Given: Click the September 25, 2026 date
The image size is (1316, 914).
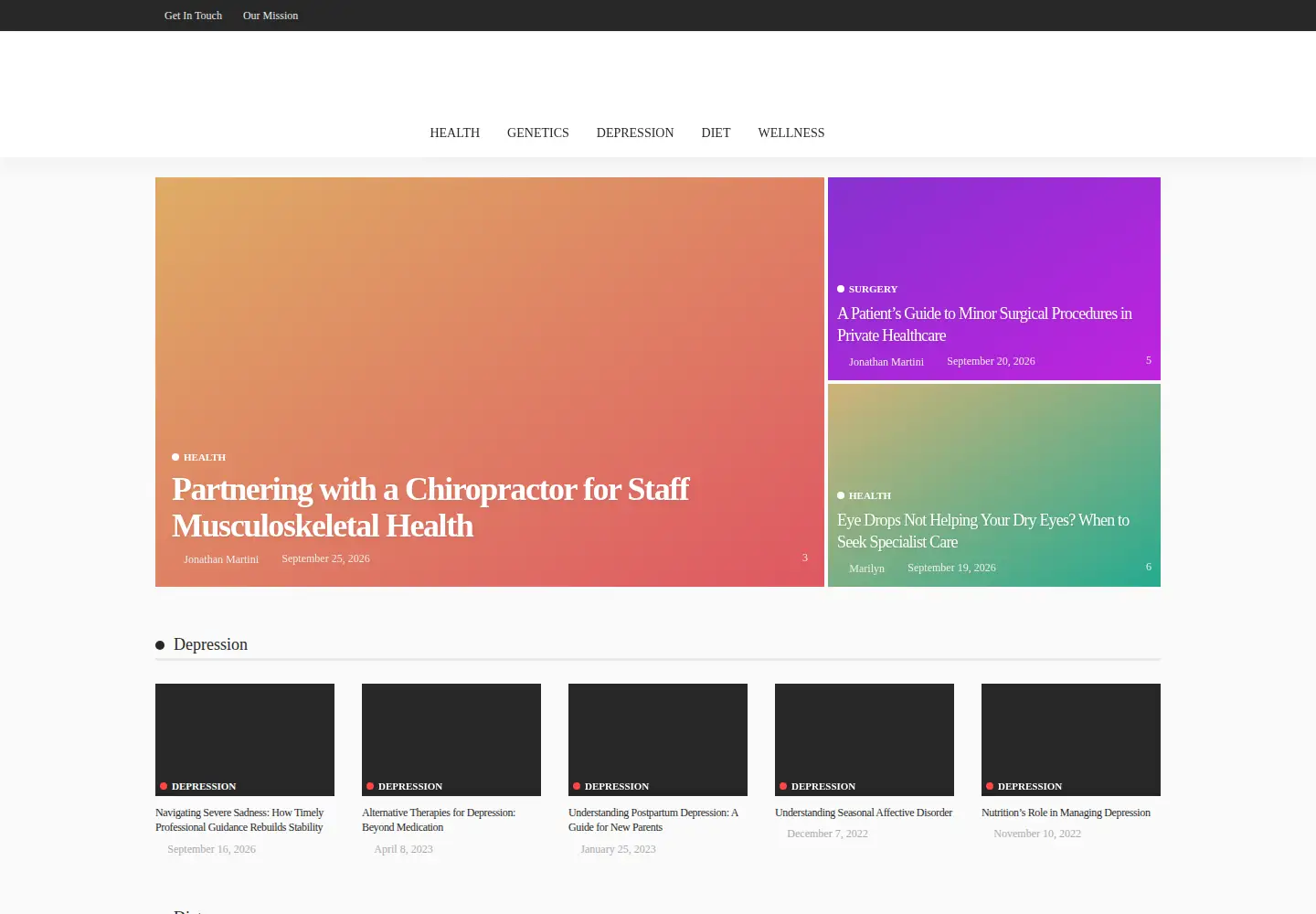Looking at the screenshot, I should pos(325,558).
